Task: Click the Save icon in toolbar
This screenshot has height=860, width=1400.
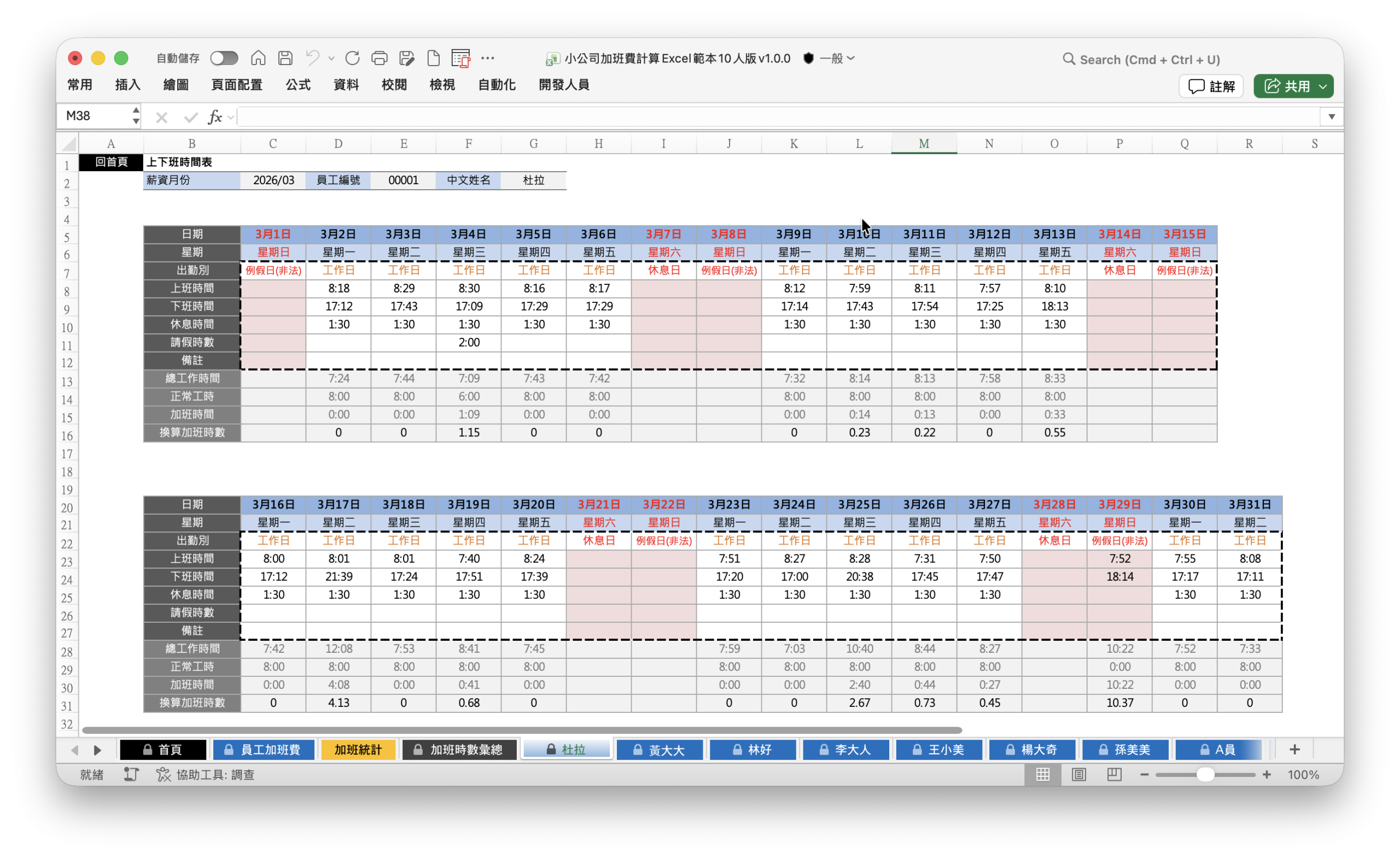Action: [x=285, y=58]
